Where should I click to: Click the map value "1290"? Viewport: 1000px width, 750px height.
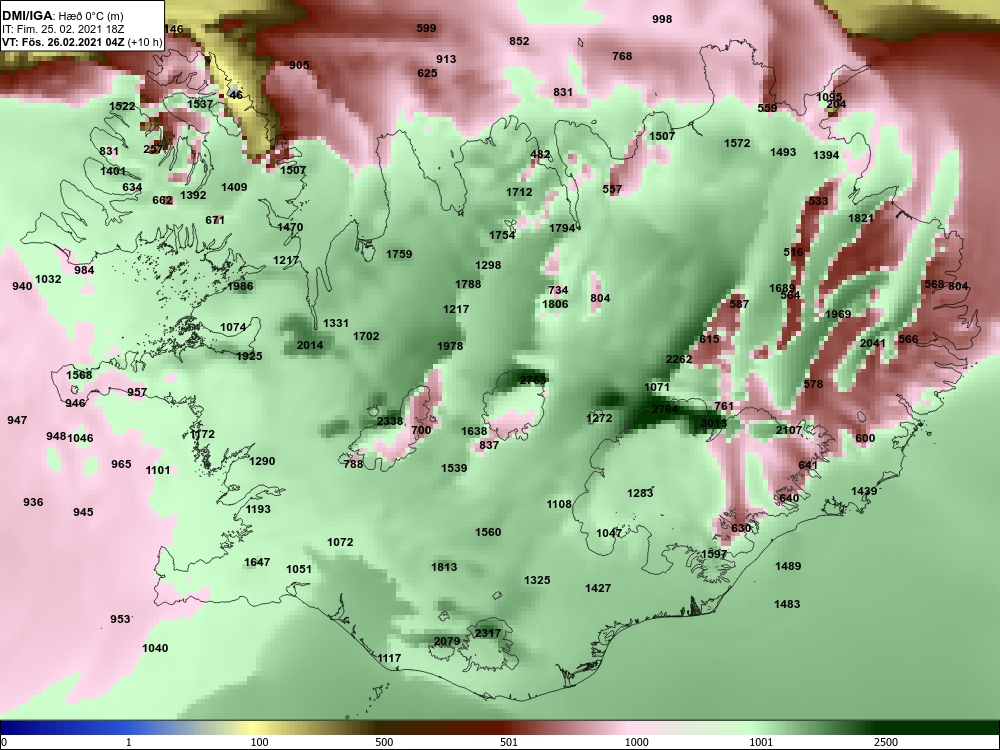click(262, 460)
